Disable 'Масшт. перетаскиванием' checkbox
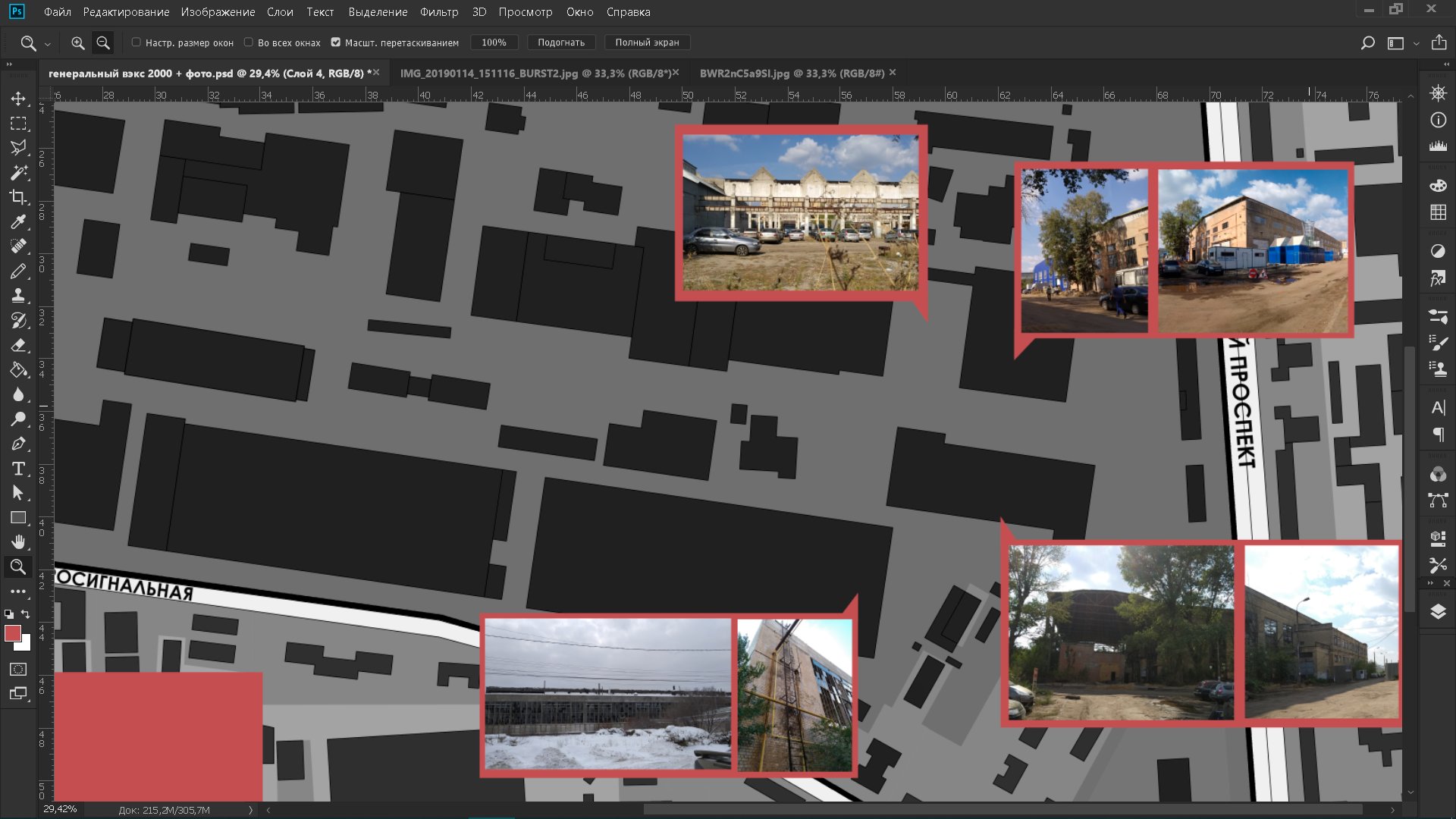Viewport: 1456px width, 819px height. pyautogui.click(x=336, y=42)
